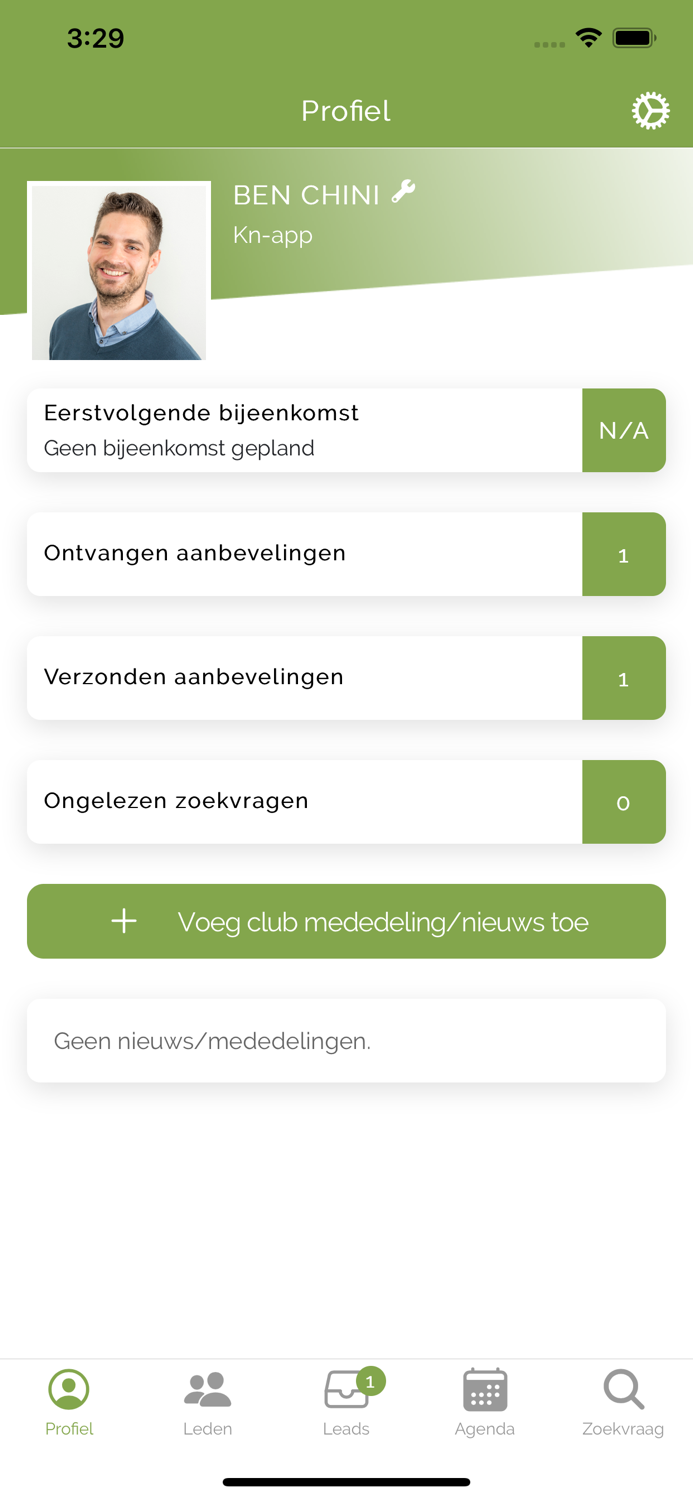Open the settings gear icon

coord(652,110)
